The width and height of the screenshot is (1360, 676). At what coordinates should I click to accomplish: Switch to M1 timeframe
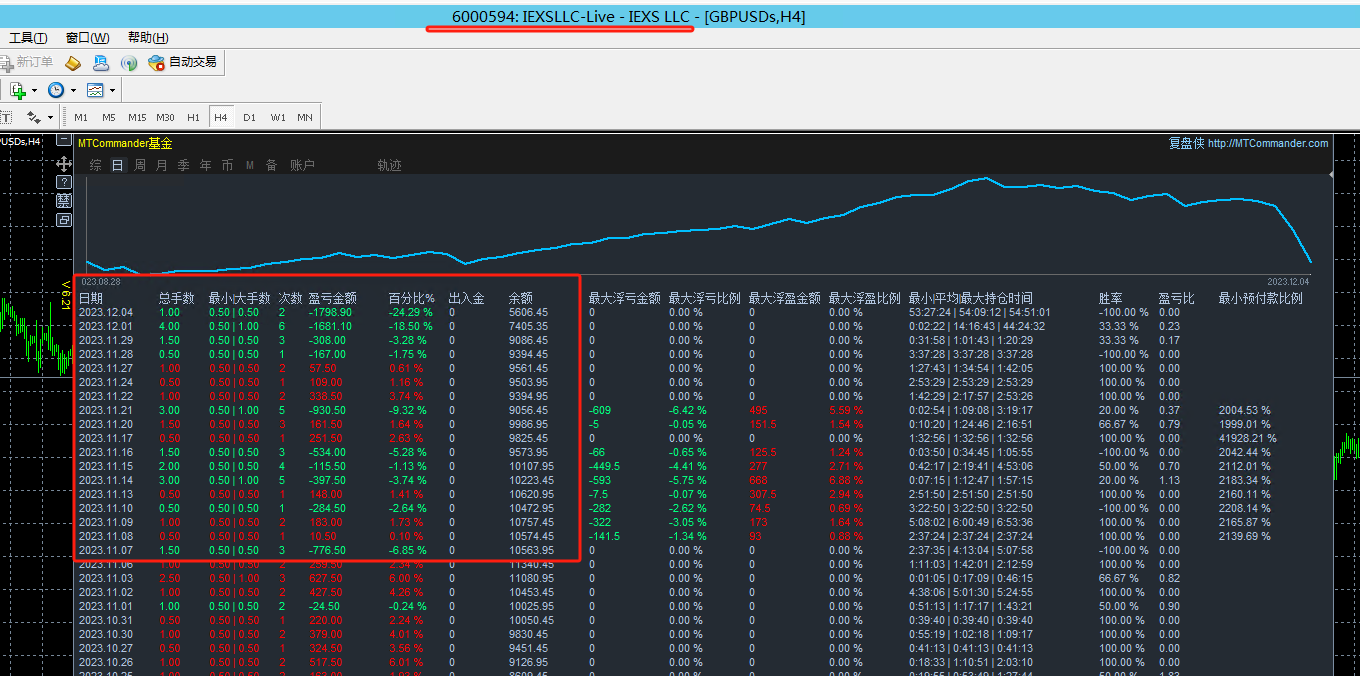click(81, 117)
